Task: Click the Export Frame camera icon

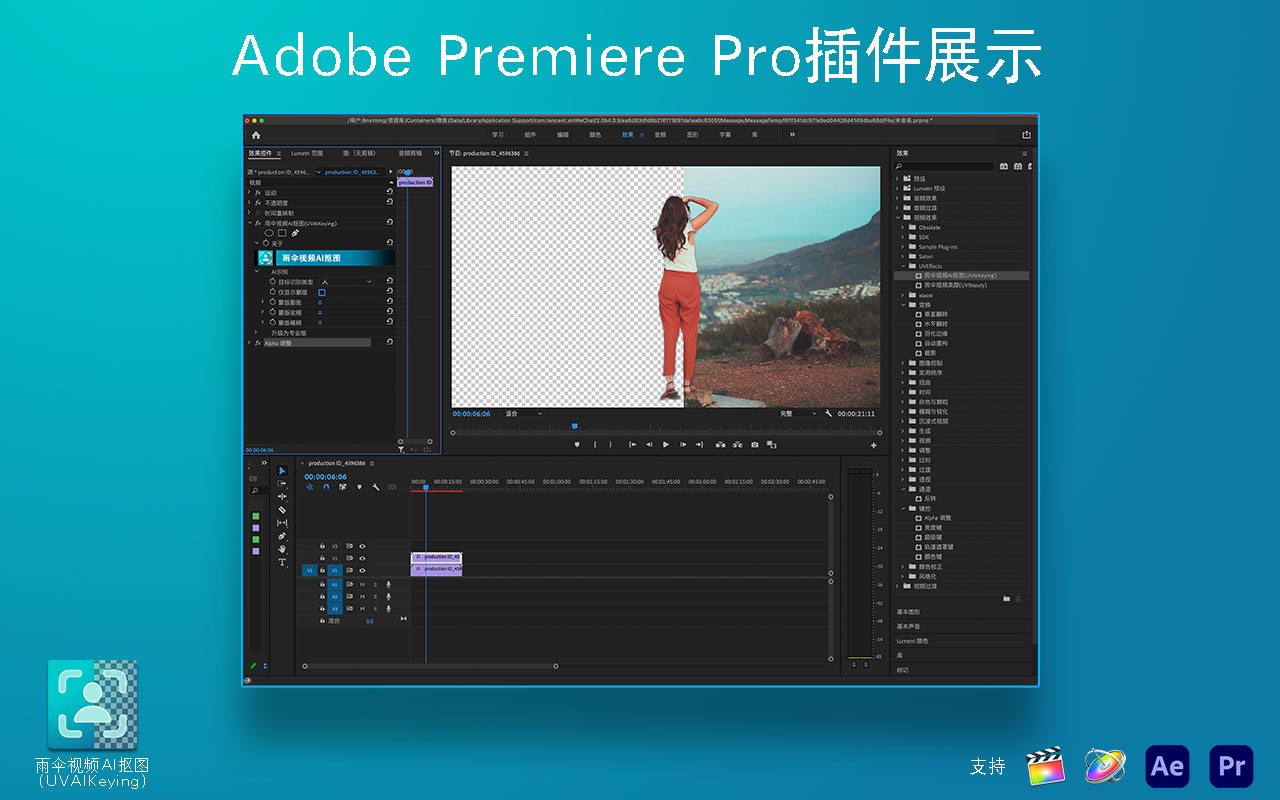Action: (755, 445)
